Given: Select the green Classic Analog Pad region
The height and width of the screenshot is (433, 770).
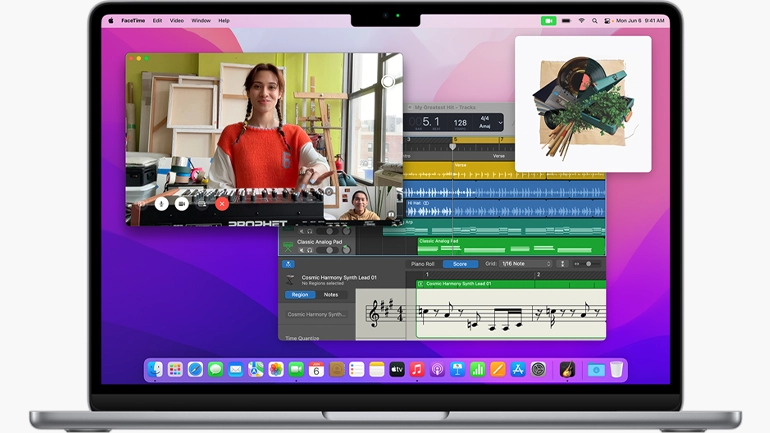Looking at the screenshot, I should click(511, 246).
